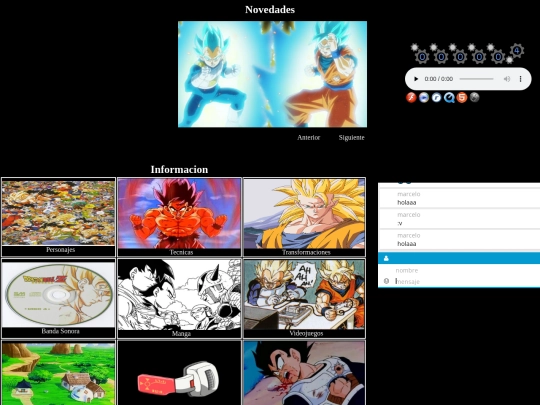This screenshot has height=405, width=540.
Task: Click the Tecnicas link text
Action: point(181,252)
